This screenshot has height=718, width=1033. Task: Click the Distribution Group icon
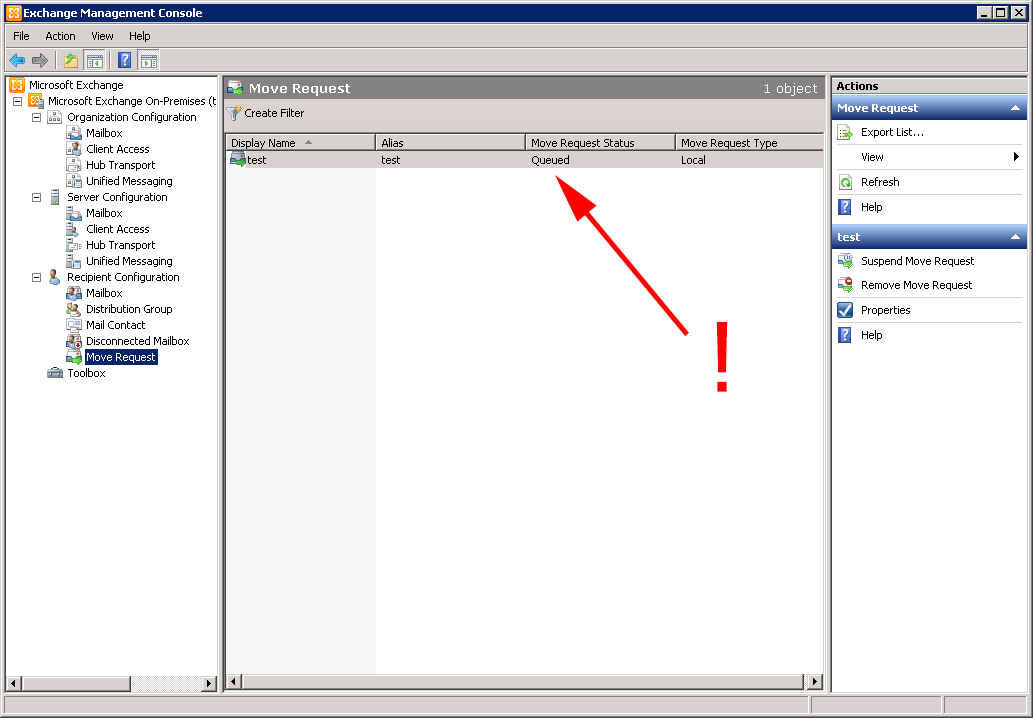[x=74, y=309]
